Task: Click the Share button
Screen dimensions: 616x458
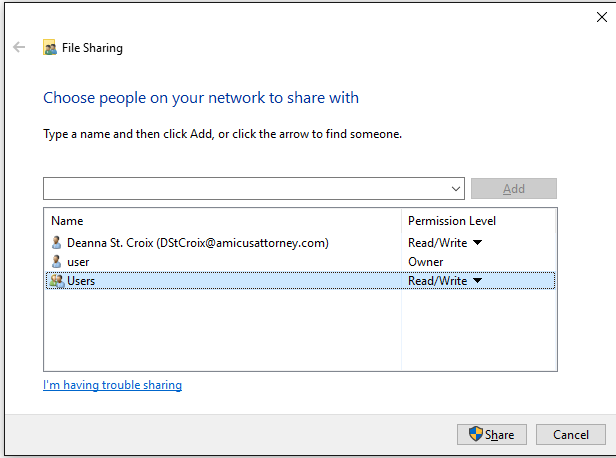Action: tap(492, 434)
